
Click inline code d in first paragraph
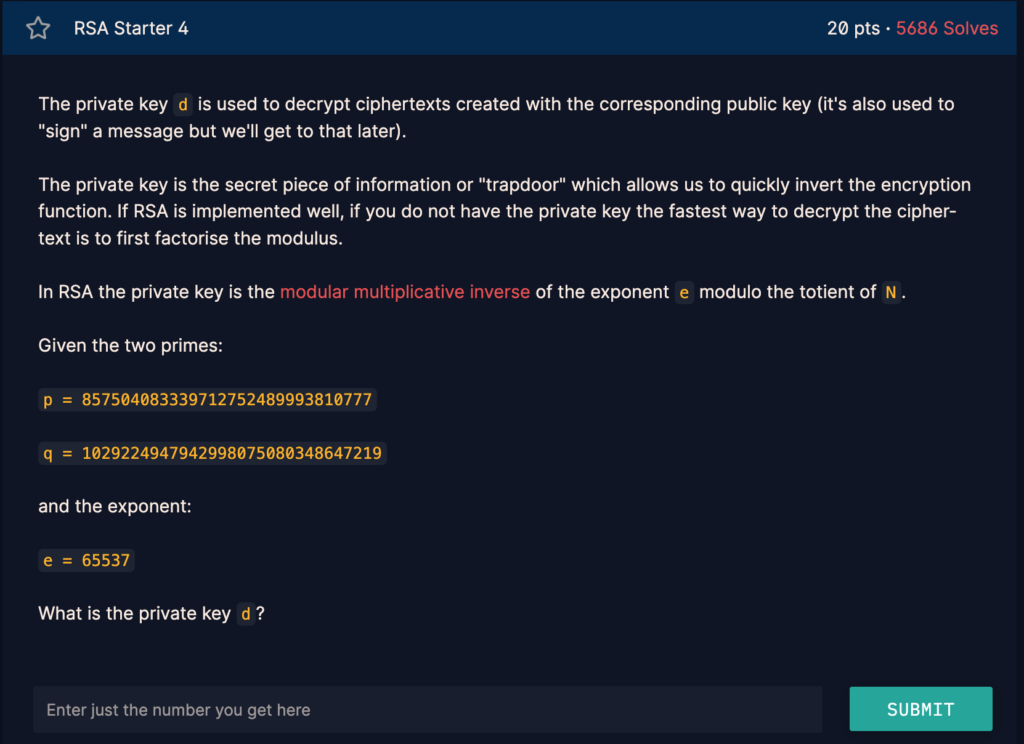coord(183,105)
